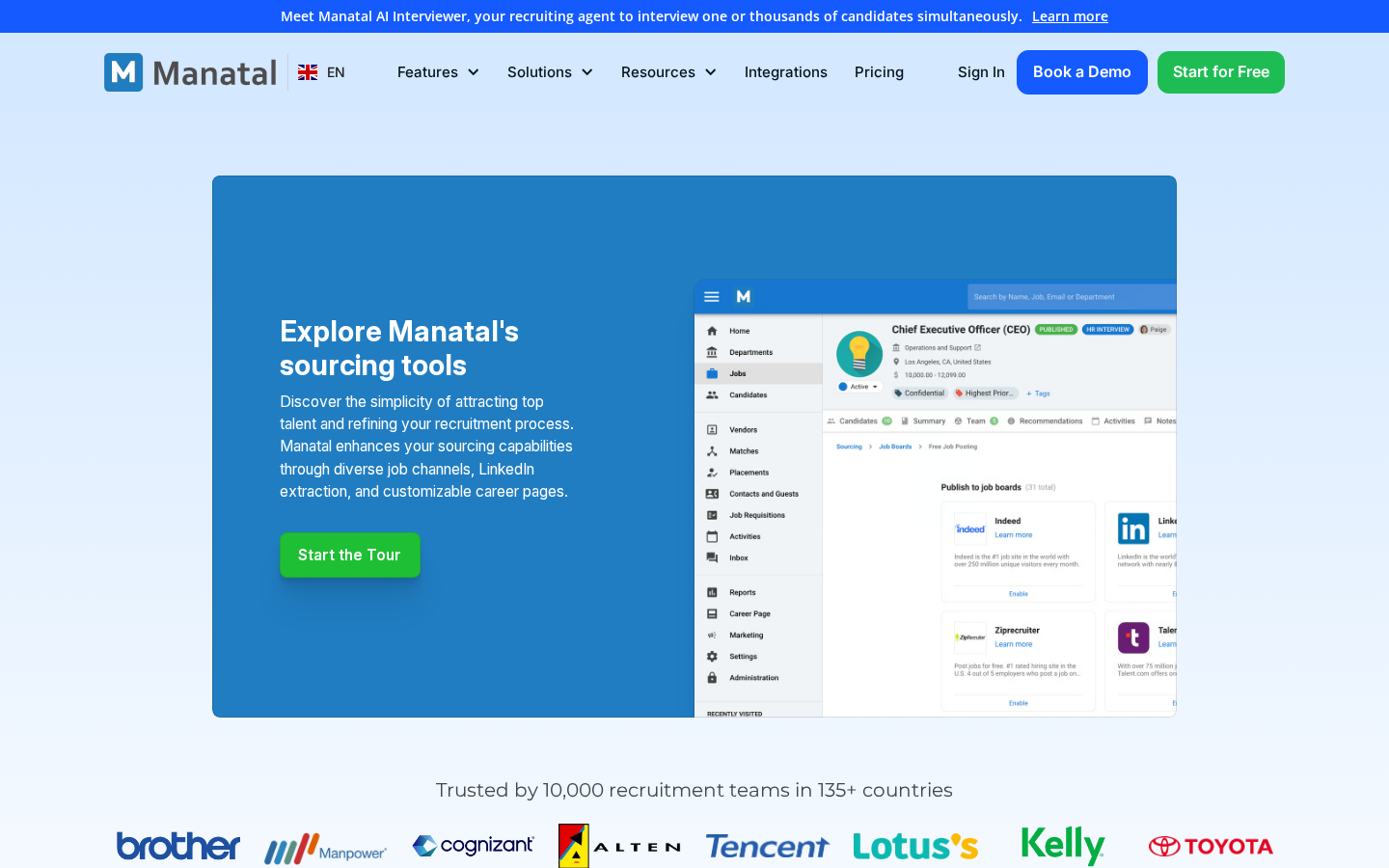Switch to Summary tab in job preview
Screen dimensions: 1389x868
coord(923,421)
